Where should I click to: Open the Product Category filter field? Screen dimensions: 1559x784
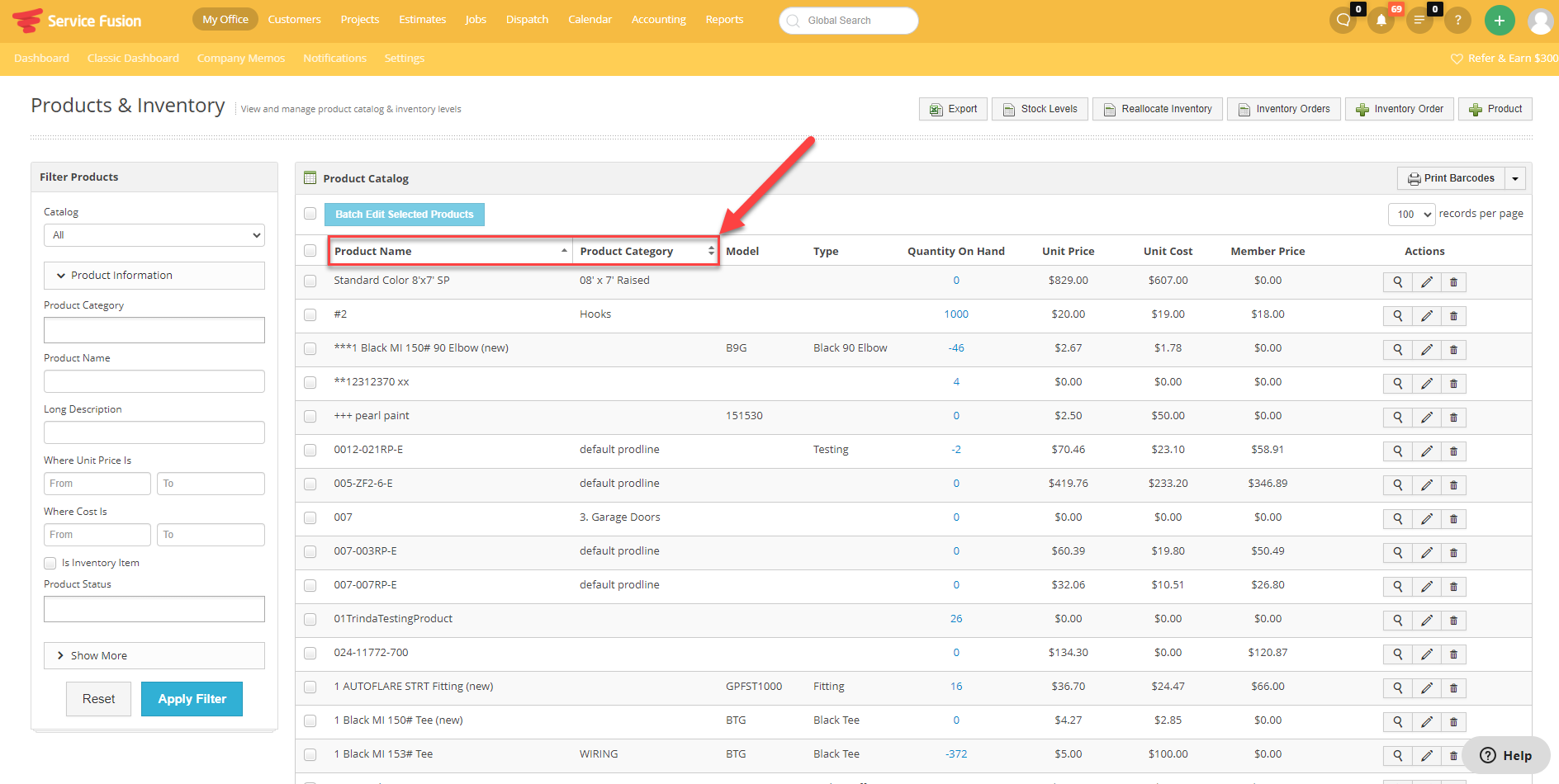[154, 330]
